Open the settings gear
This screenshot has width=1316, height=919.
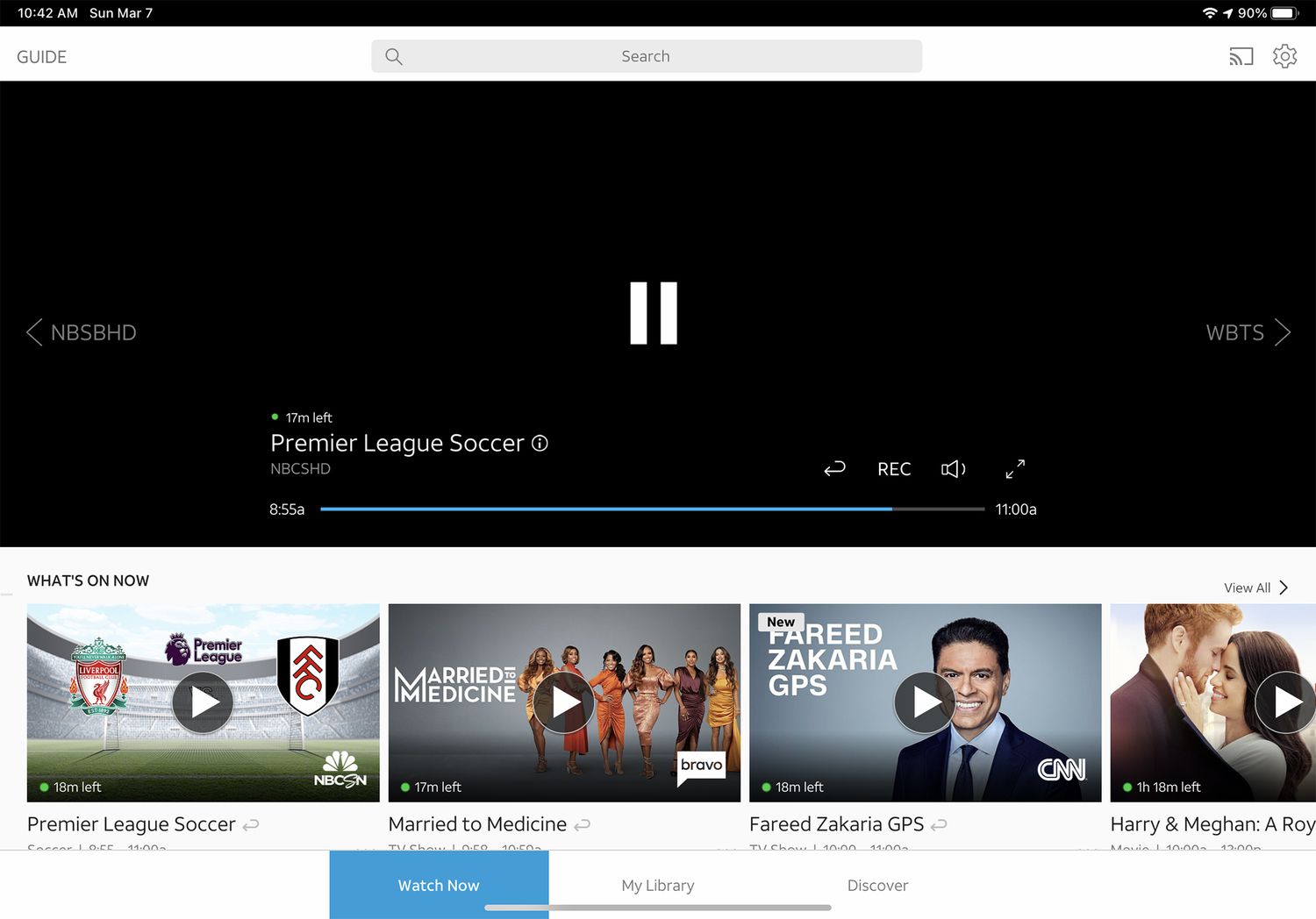(1284, 56)
